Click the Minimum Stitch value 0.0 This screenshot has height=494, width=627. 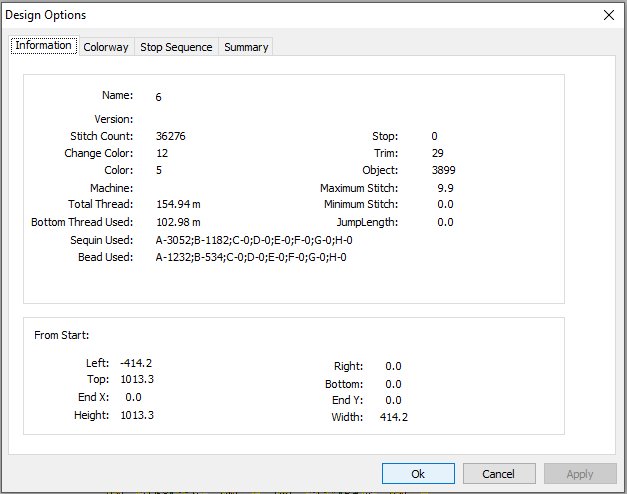(x=445, y=204)
